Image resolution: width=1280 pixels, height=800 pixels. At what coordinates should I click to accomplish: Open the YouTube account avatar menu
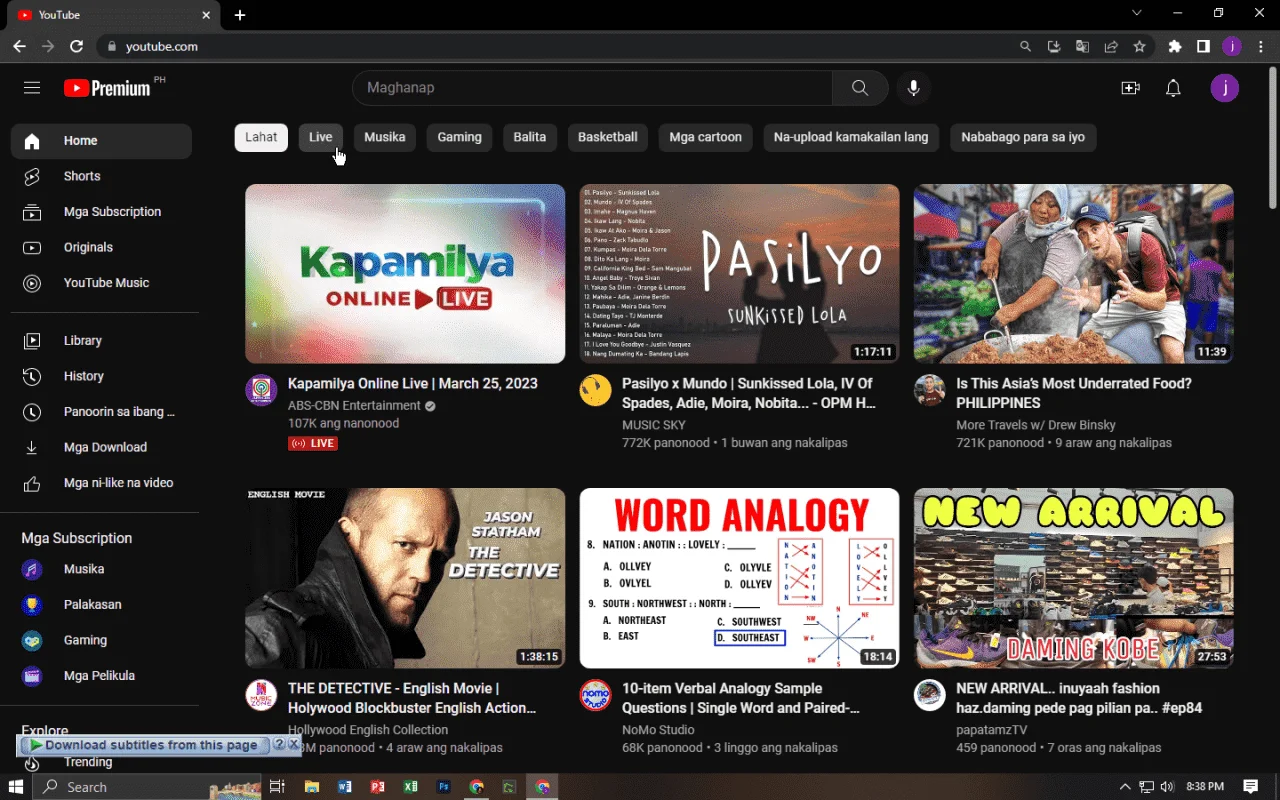[x=1225, y=88]
